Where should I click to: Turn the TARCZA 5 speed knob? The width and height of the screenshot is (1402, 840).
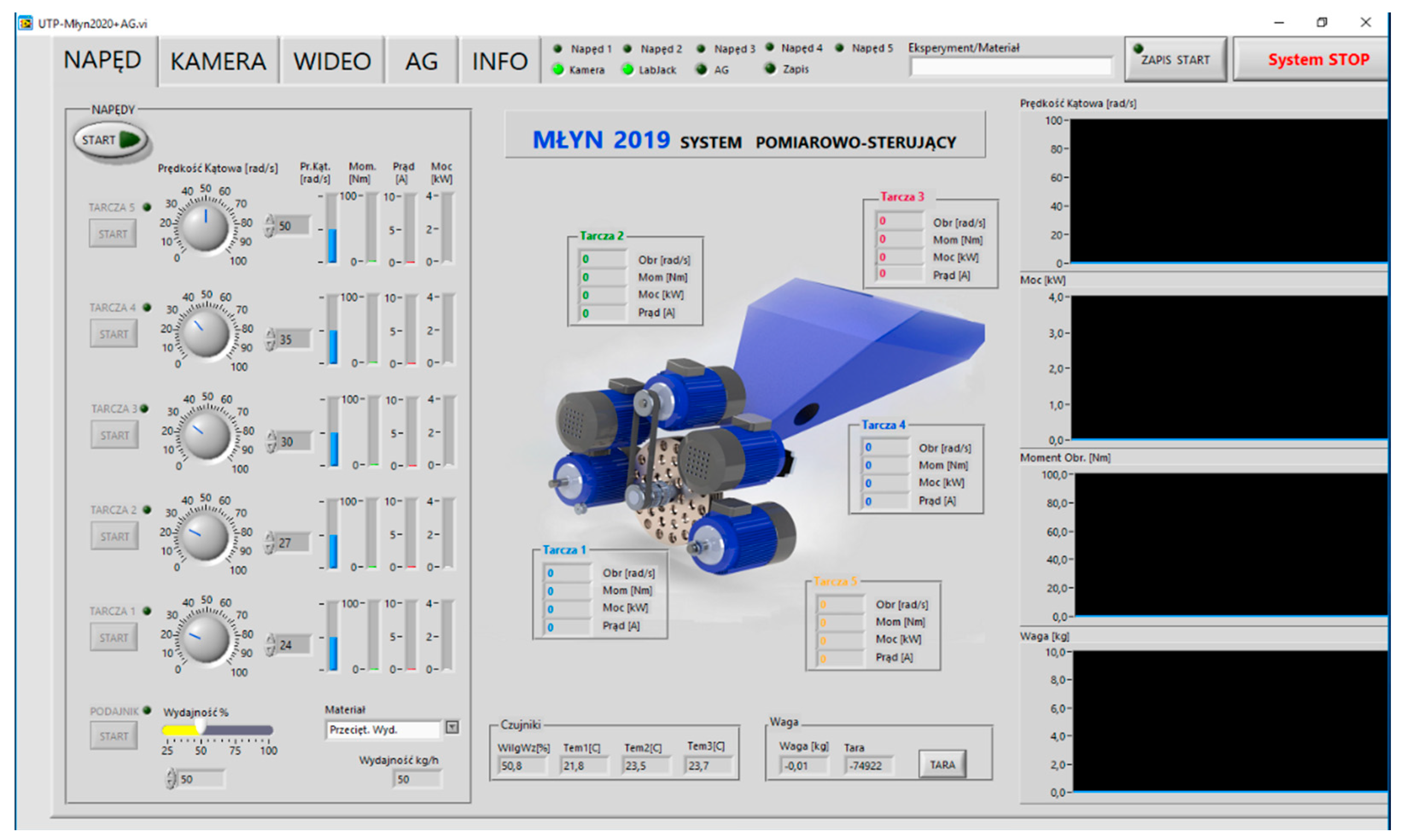[x=205, y=228]
